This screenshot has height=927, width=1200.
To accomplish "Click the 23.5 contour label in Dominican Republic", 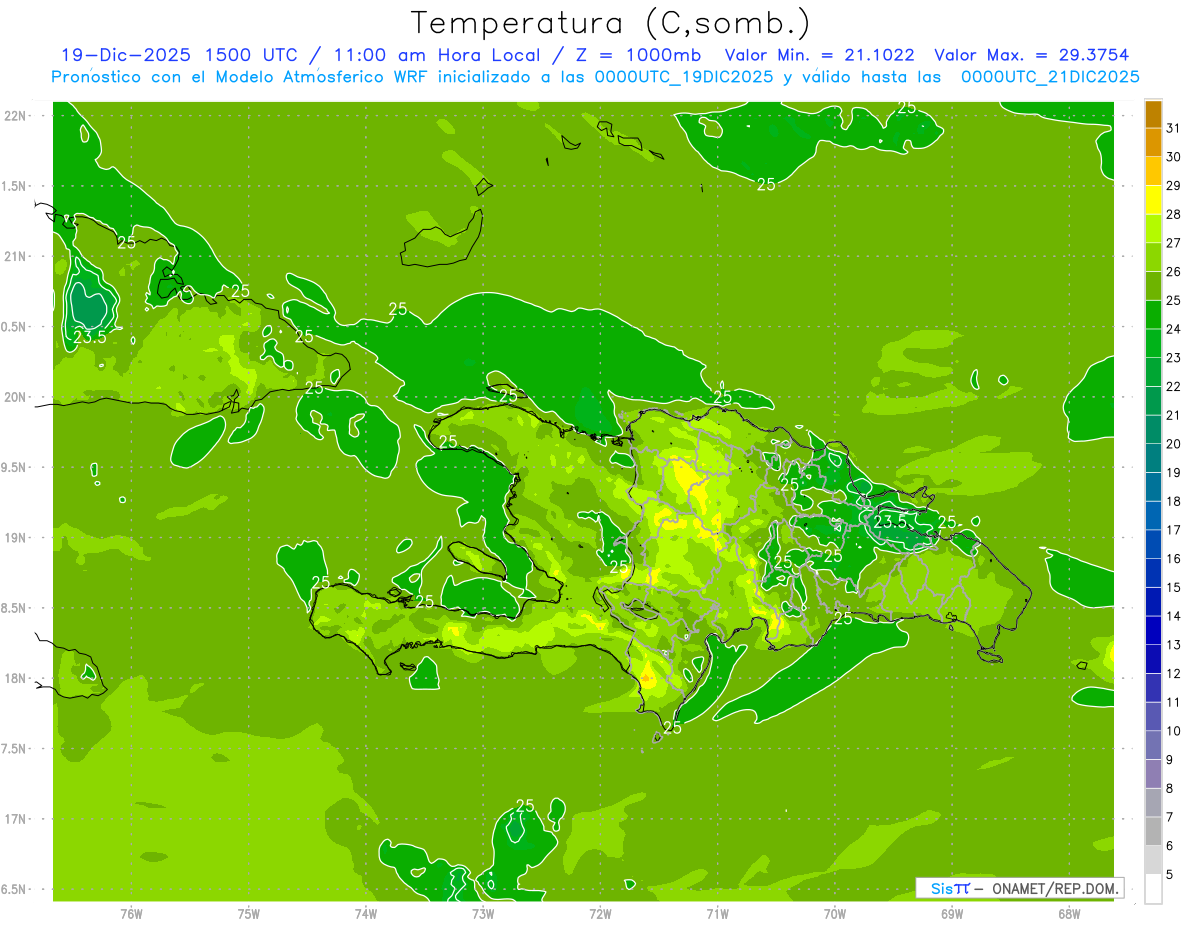I will point(890,522).
